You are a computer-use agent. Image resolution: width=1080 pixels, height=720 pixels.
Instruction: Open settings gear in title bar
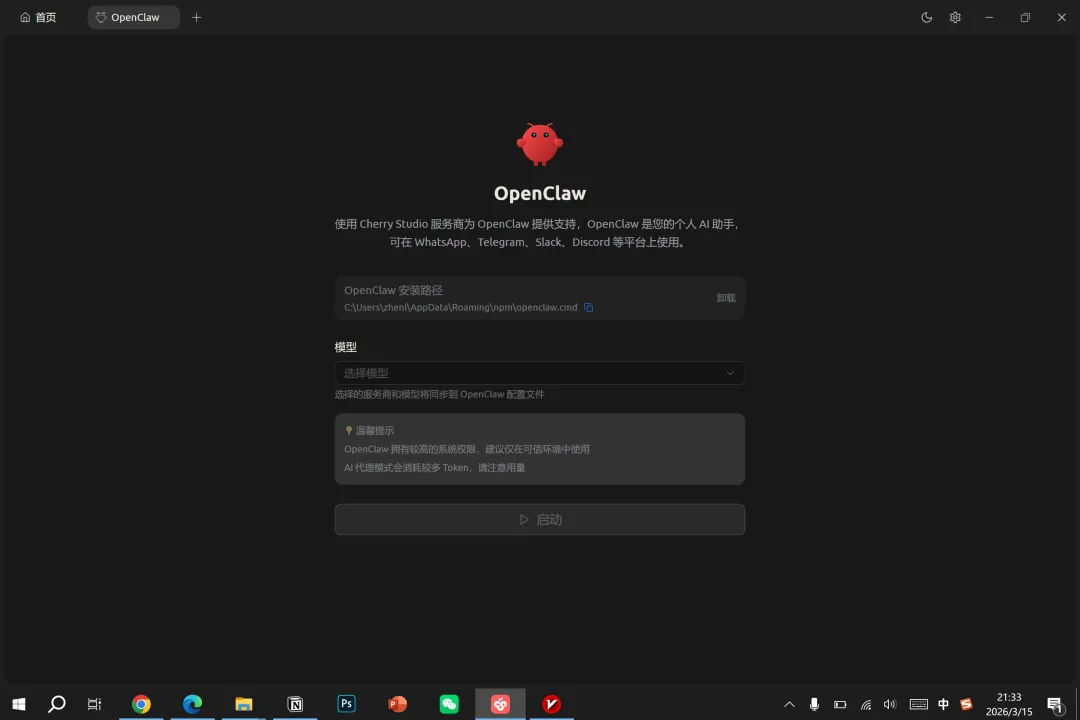pos(955,17)
